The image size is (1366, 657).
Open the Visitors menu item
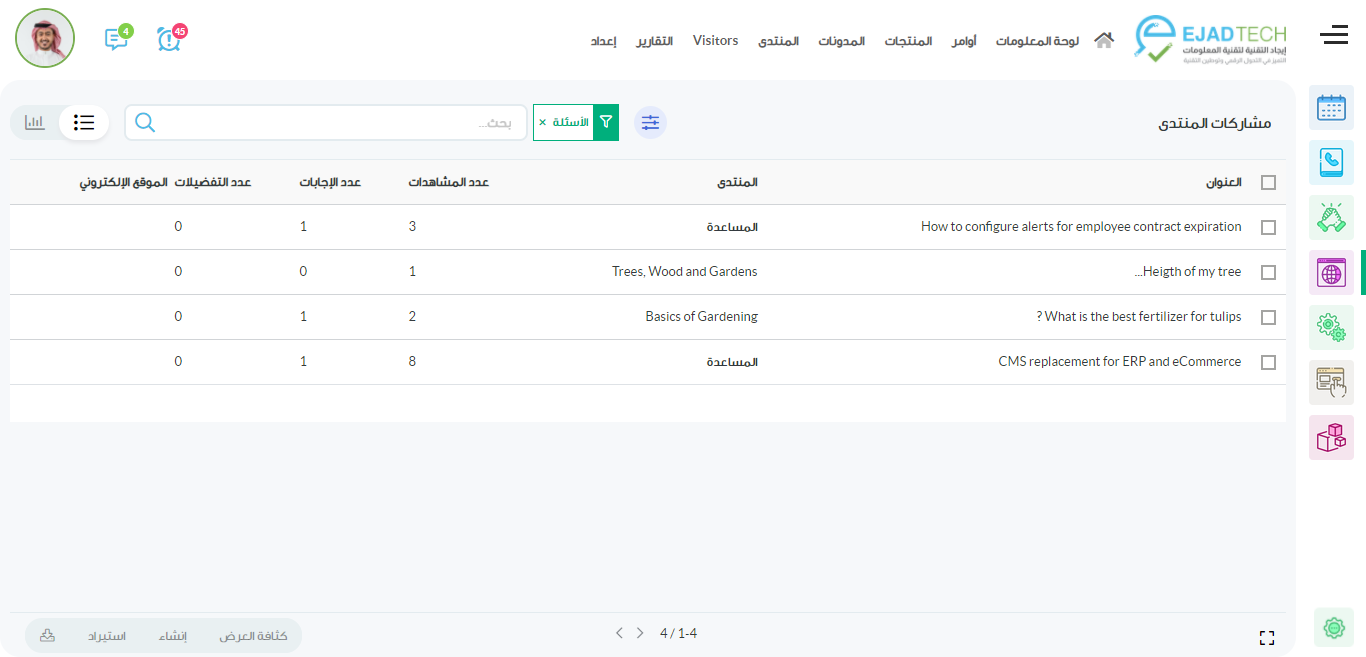(x=715, y=41)
